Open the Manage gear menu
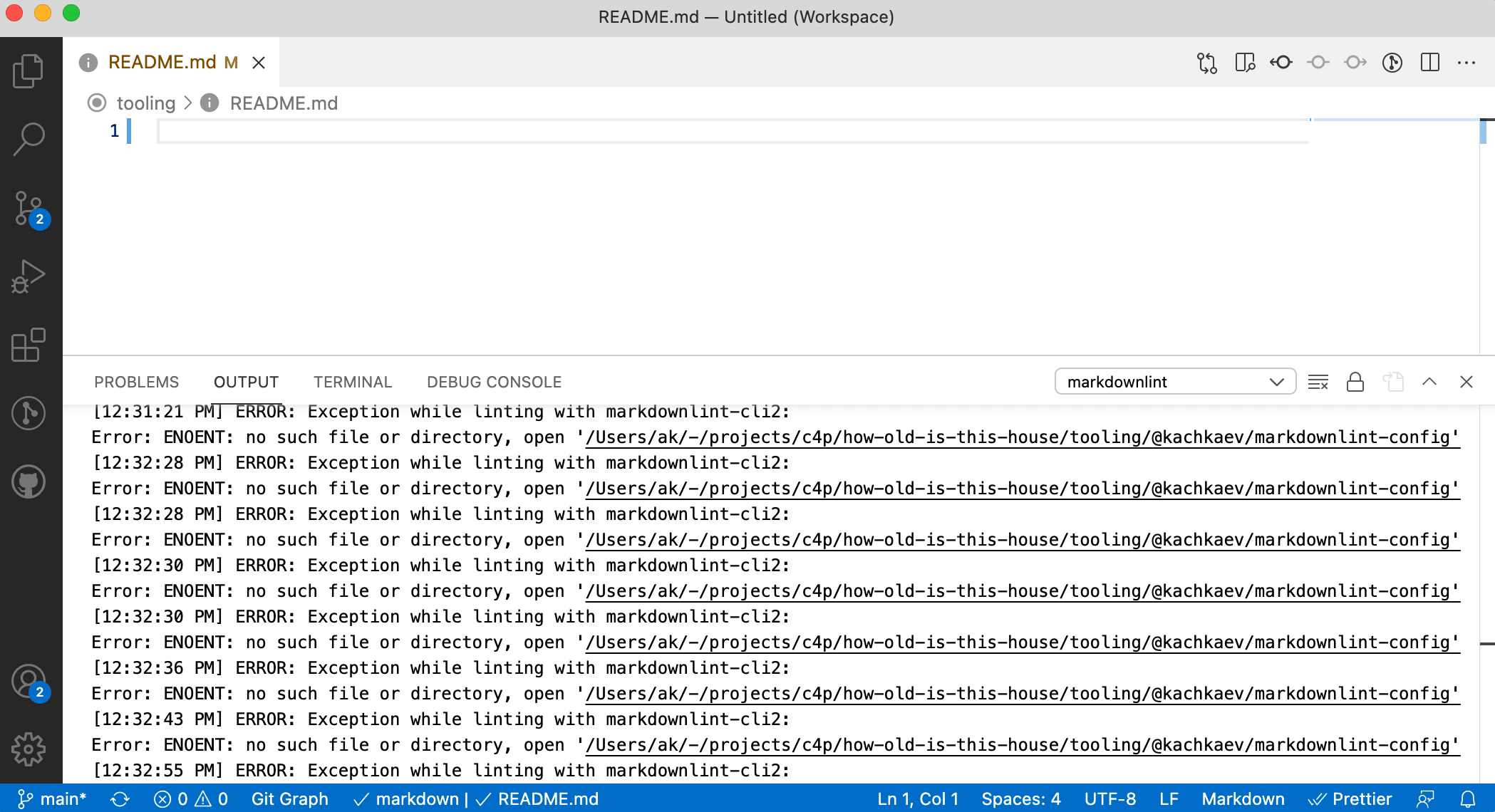The width and height of the screenshot is (1495, 812). [x=29, y=749]
